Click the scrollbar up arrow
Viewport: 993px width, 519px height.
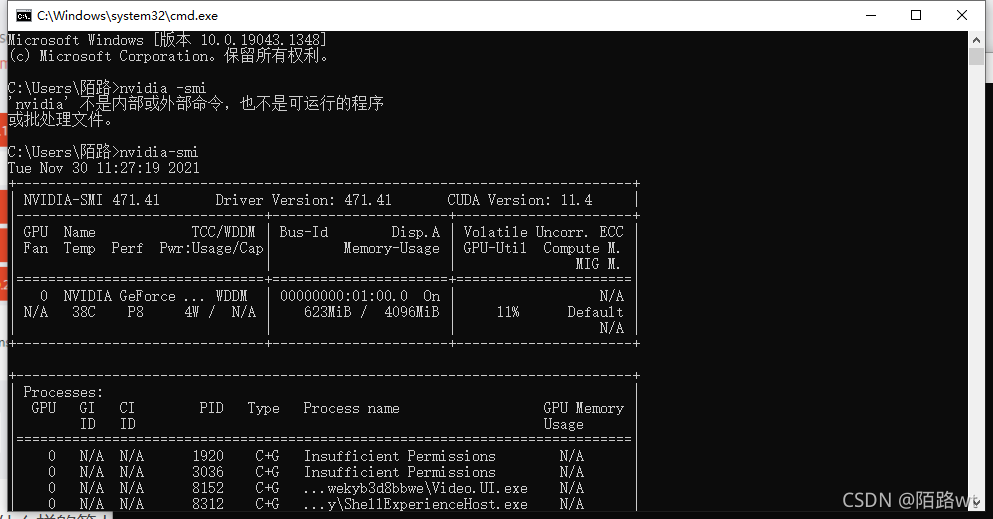point(976,39)
